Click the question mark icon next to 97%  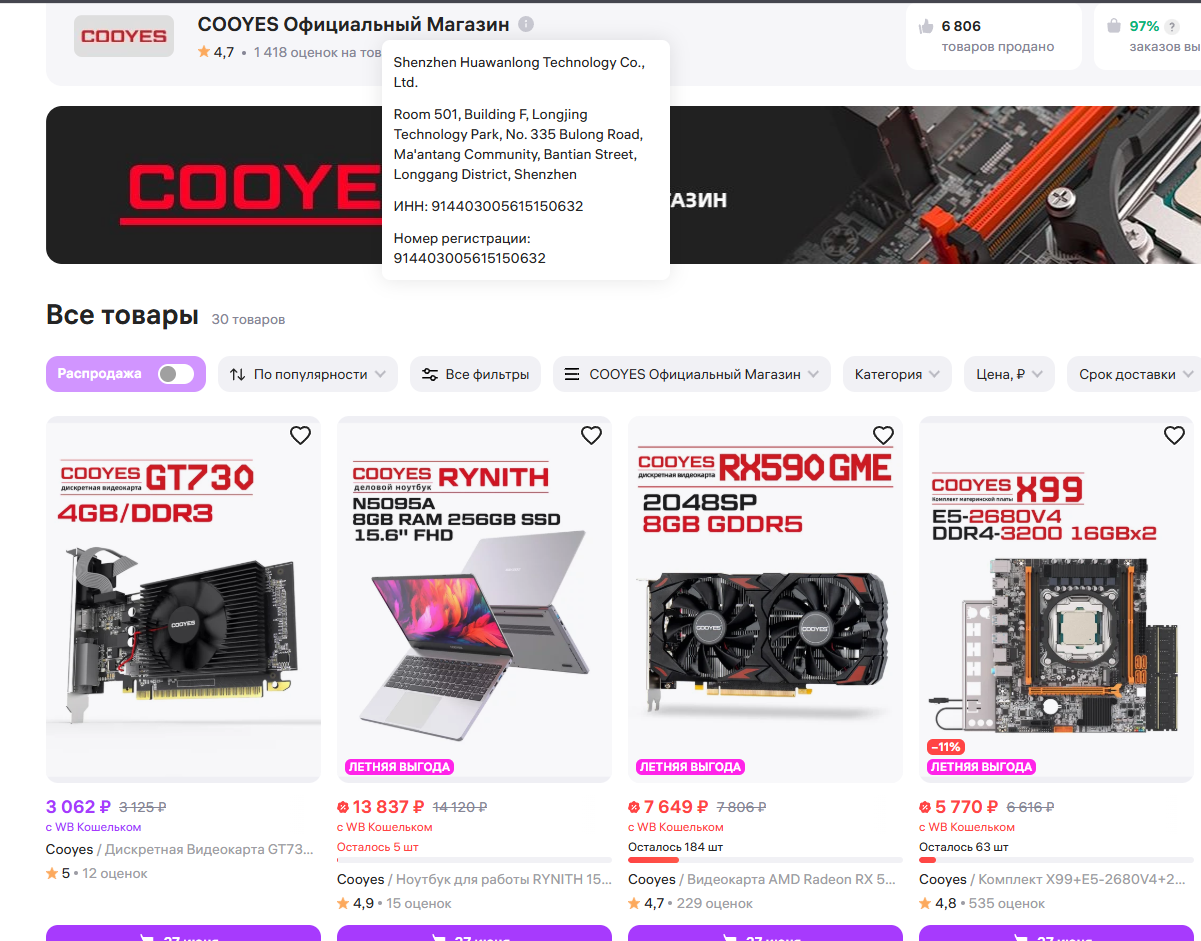(1172, 27)
